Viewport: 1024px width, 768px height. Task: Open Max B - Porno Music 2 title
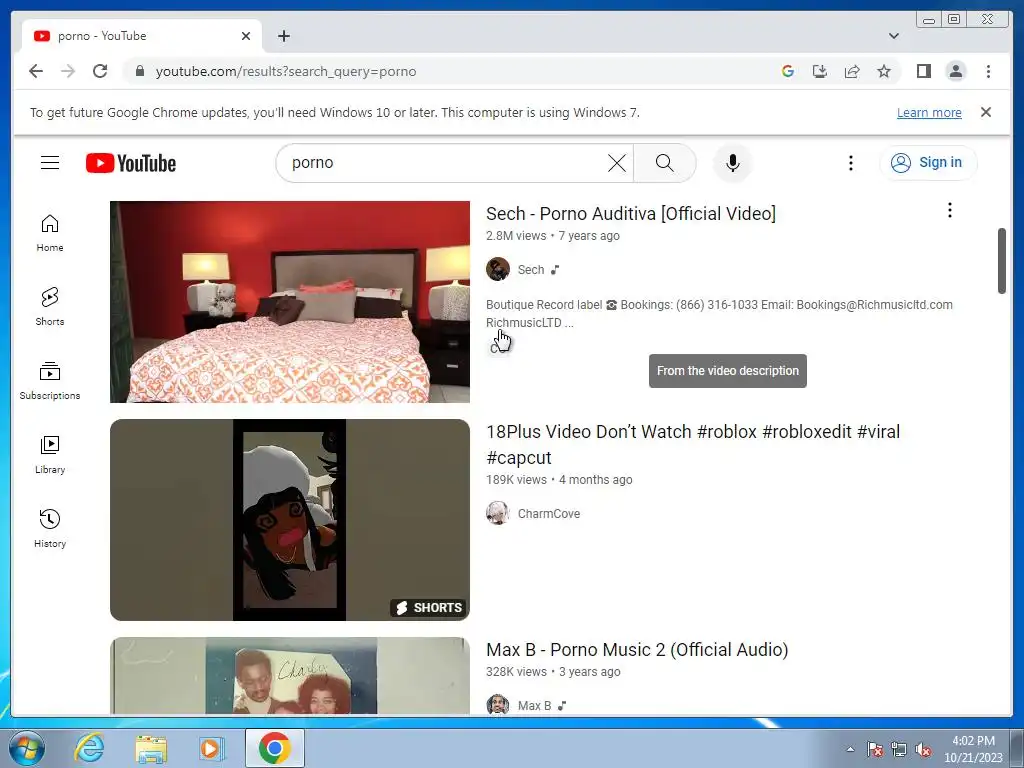637,650
